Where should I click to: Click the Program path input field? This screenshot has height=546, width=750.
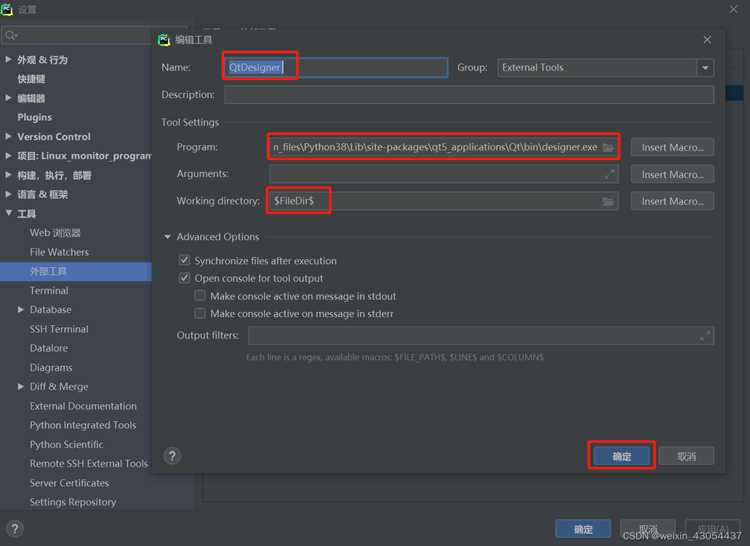click(443, 147)
